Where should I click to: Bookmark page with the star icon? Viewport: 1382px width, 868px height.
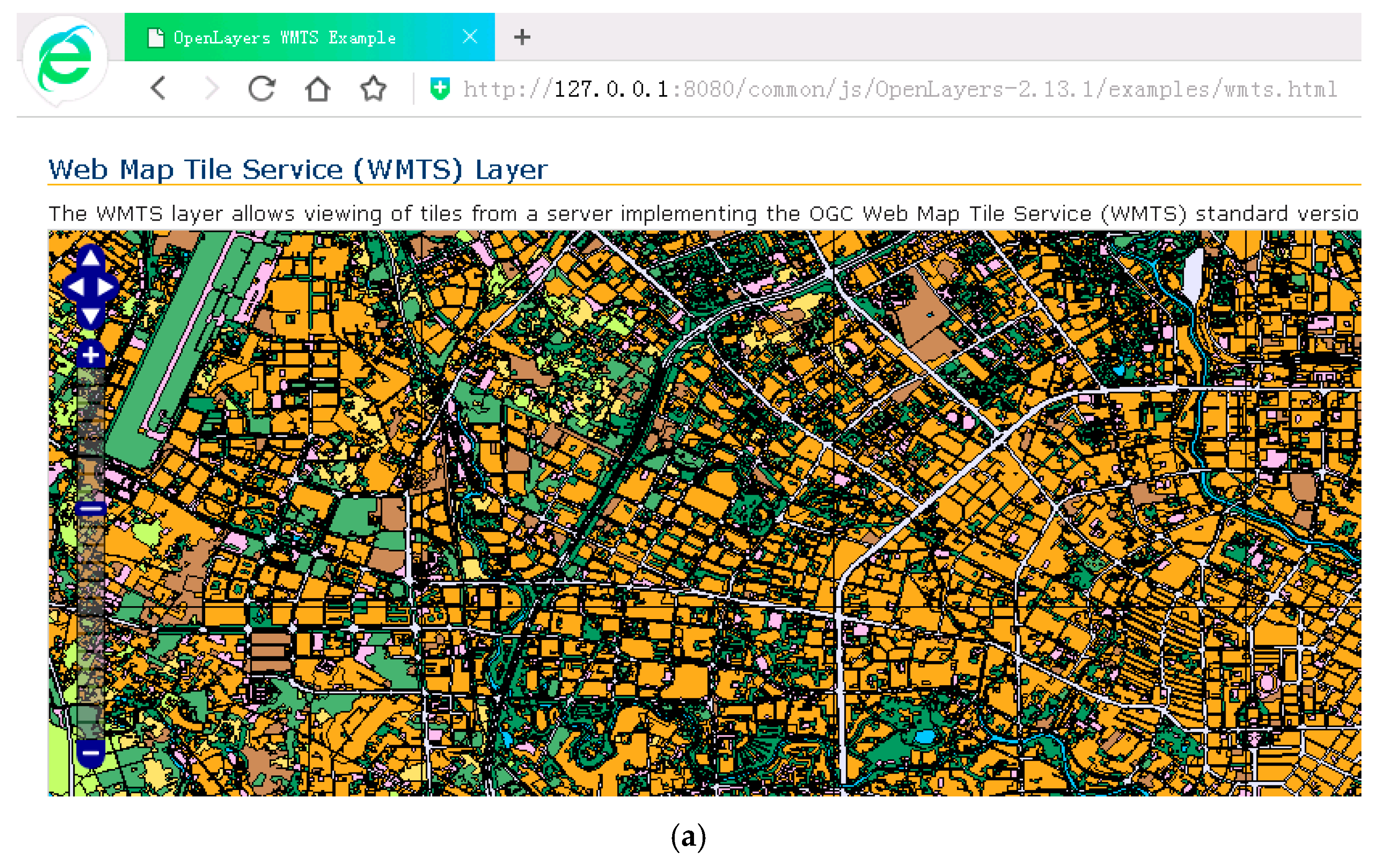[373, 88]
